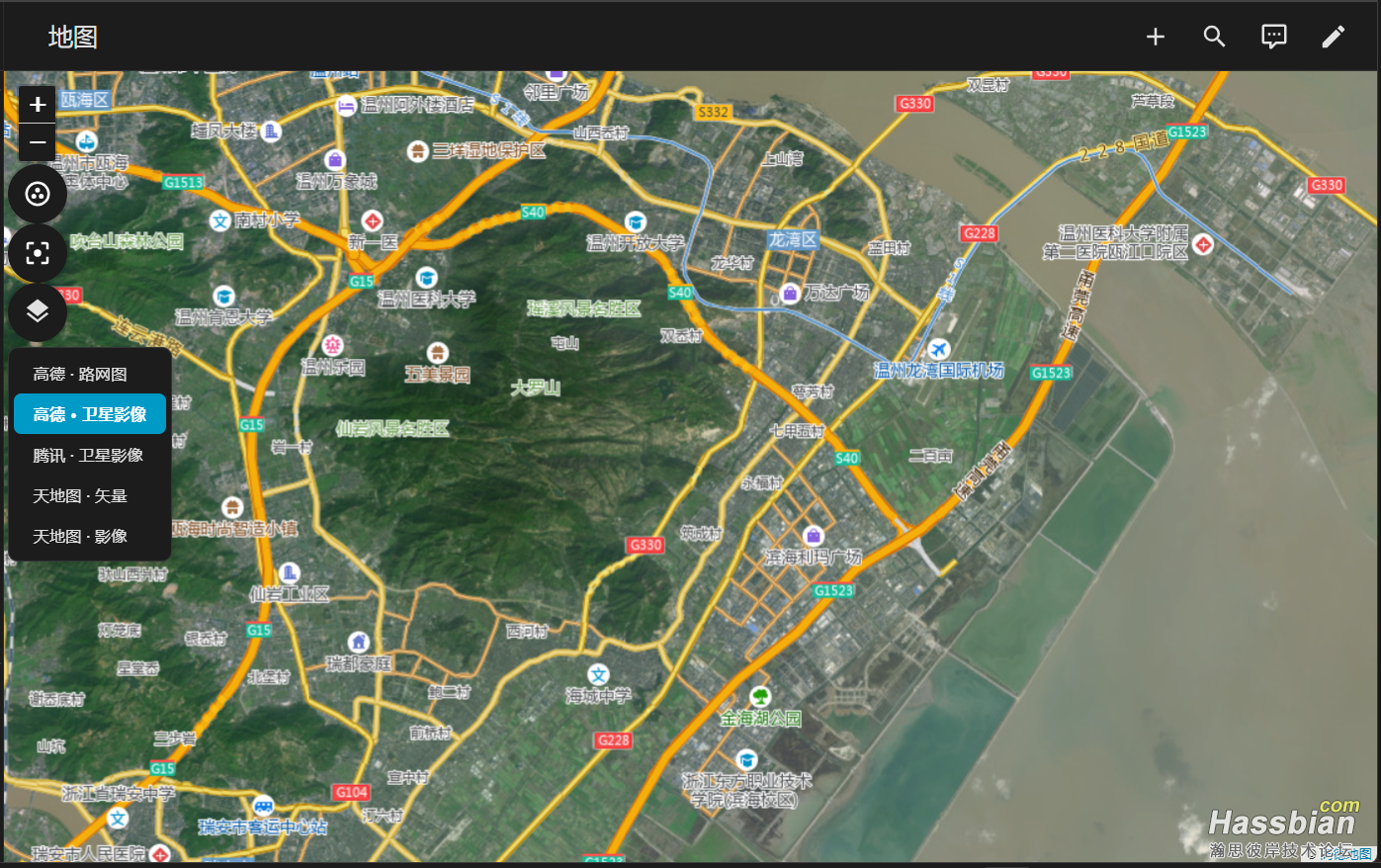Click the plus icon in top header
This screenshot has height=868, width=1381.
coord(1155,37)
